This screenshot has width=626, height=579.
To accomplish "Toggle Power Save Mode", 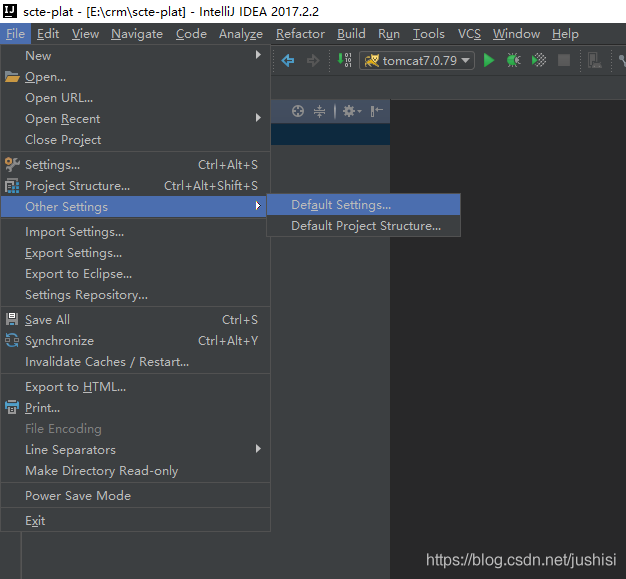I will coord(135,496).
